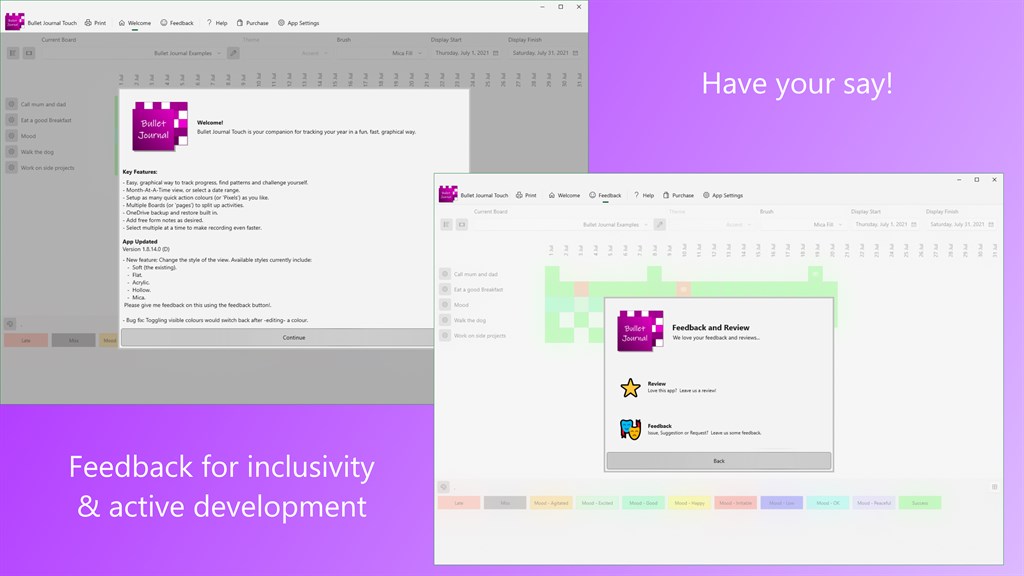Select the Mood - Low colour

(782, 503)
